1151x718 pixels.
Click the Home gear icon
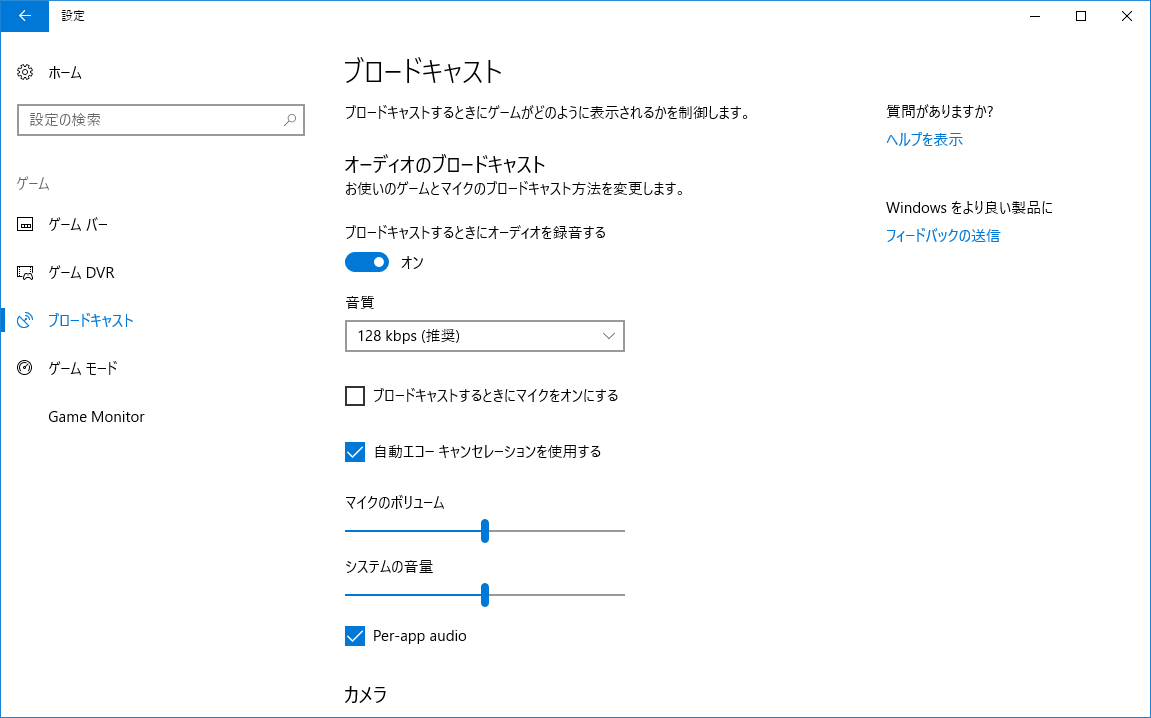click(x=22, y=72)
